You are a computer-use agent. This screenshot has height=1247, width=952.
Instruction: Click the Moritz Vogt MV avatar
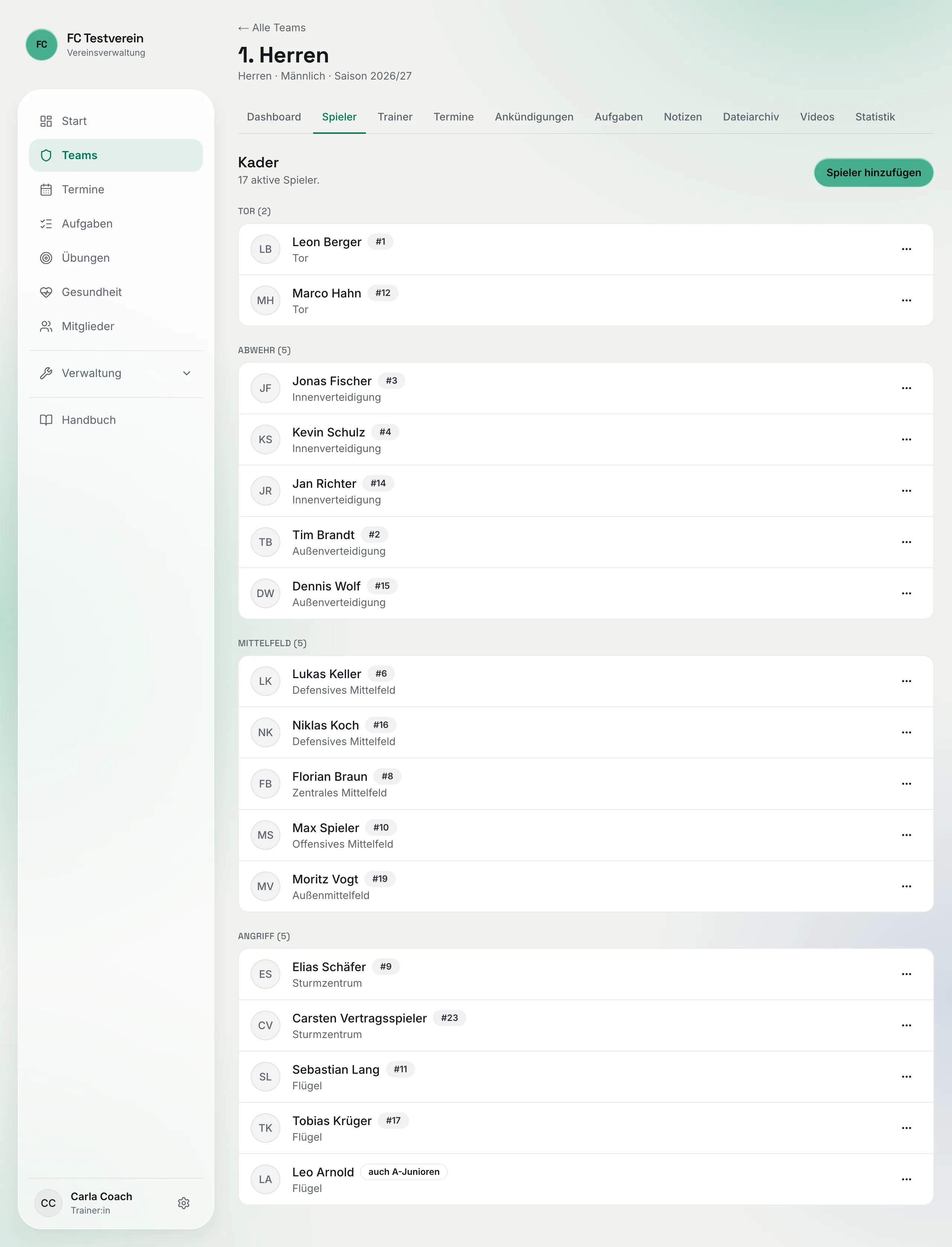coord(265,886)
